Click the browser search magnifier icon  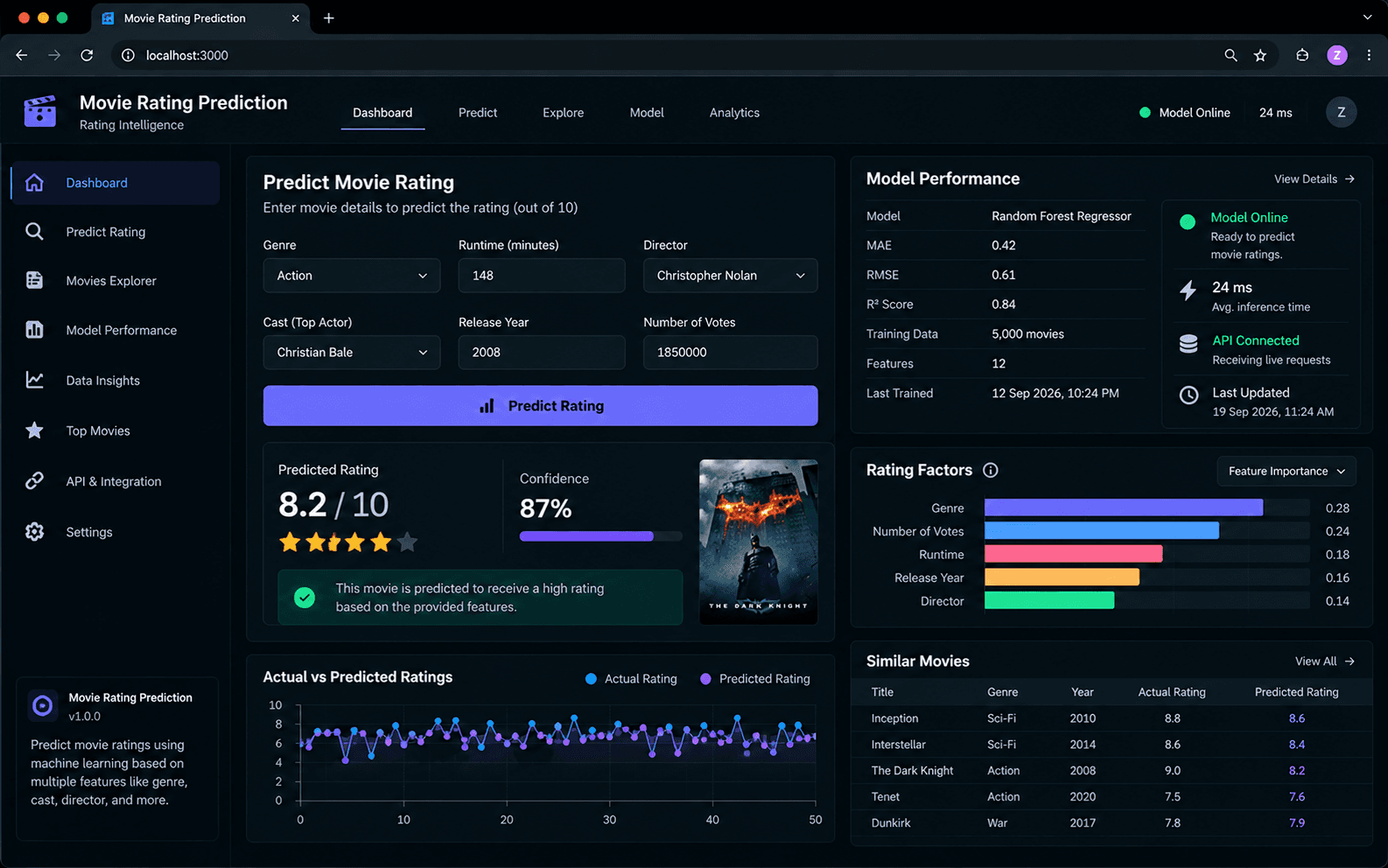point(1230,55)
